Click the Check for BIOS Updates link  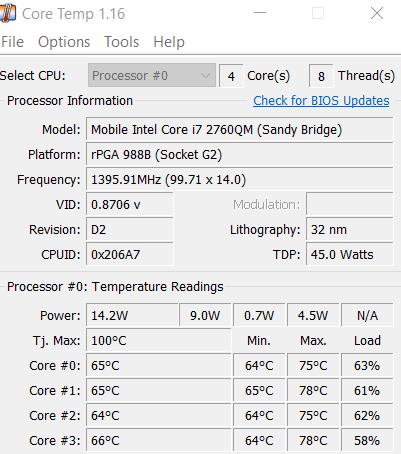(321, 100)
